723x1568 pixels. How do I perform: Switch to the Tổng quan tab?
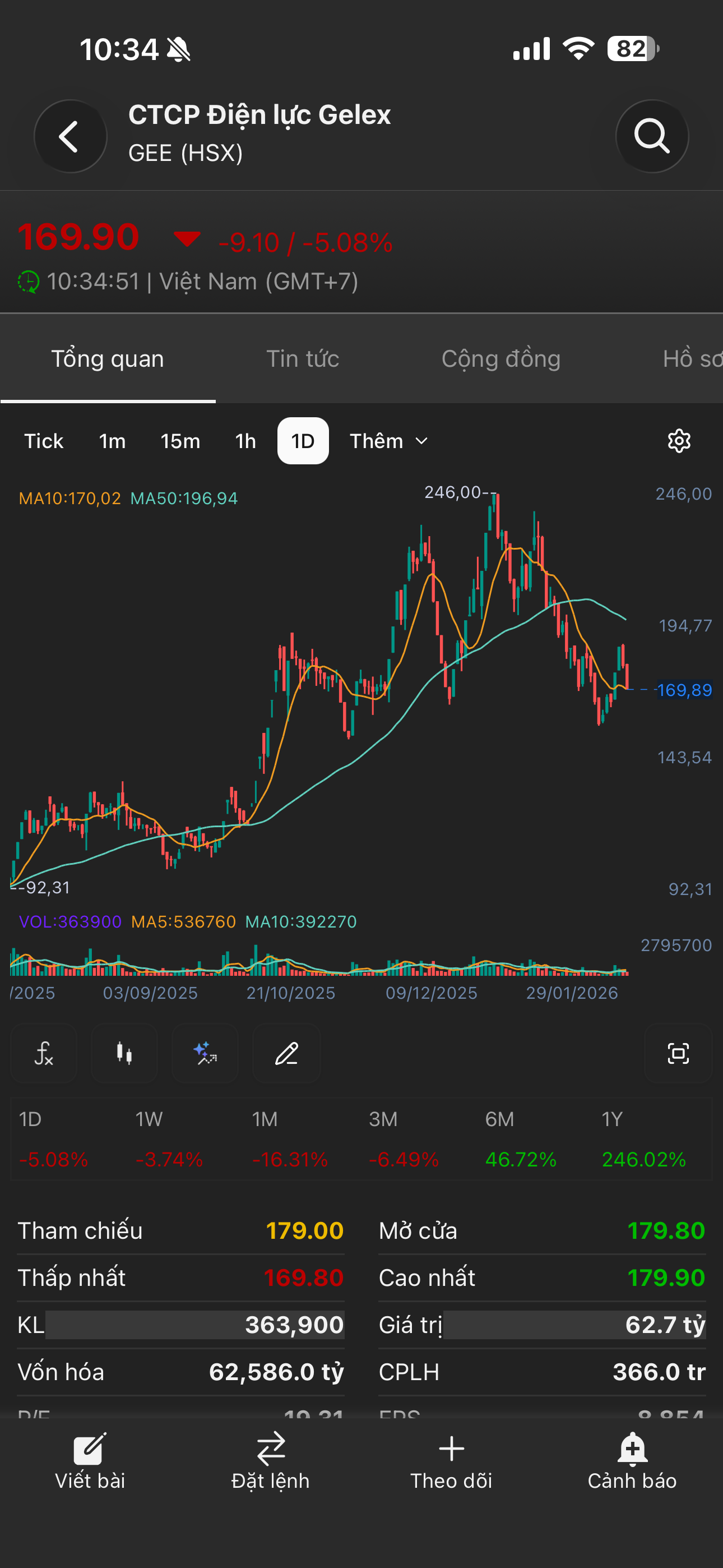(x=108, y=358)
